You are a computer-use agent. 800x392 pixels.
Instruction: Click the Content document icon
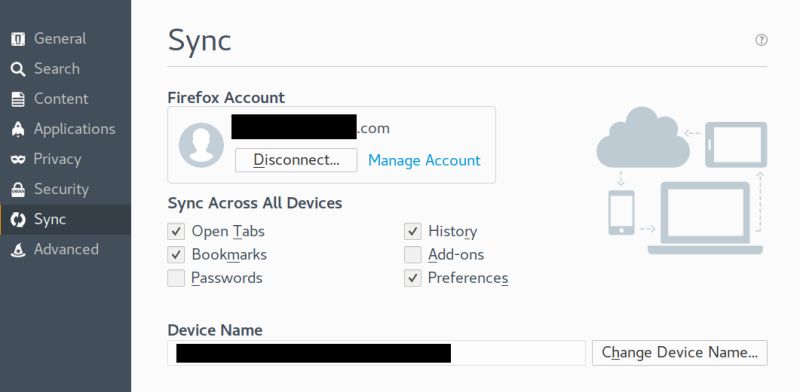click(18, 99)
